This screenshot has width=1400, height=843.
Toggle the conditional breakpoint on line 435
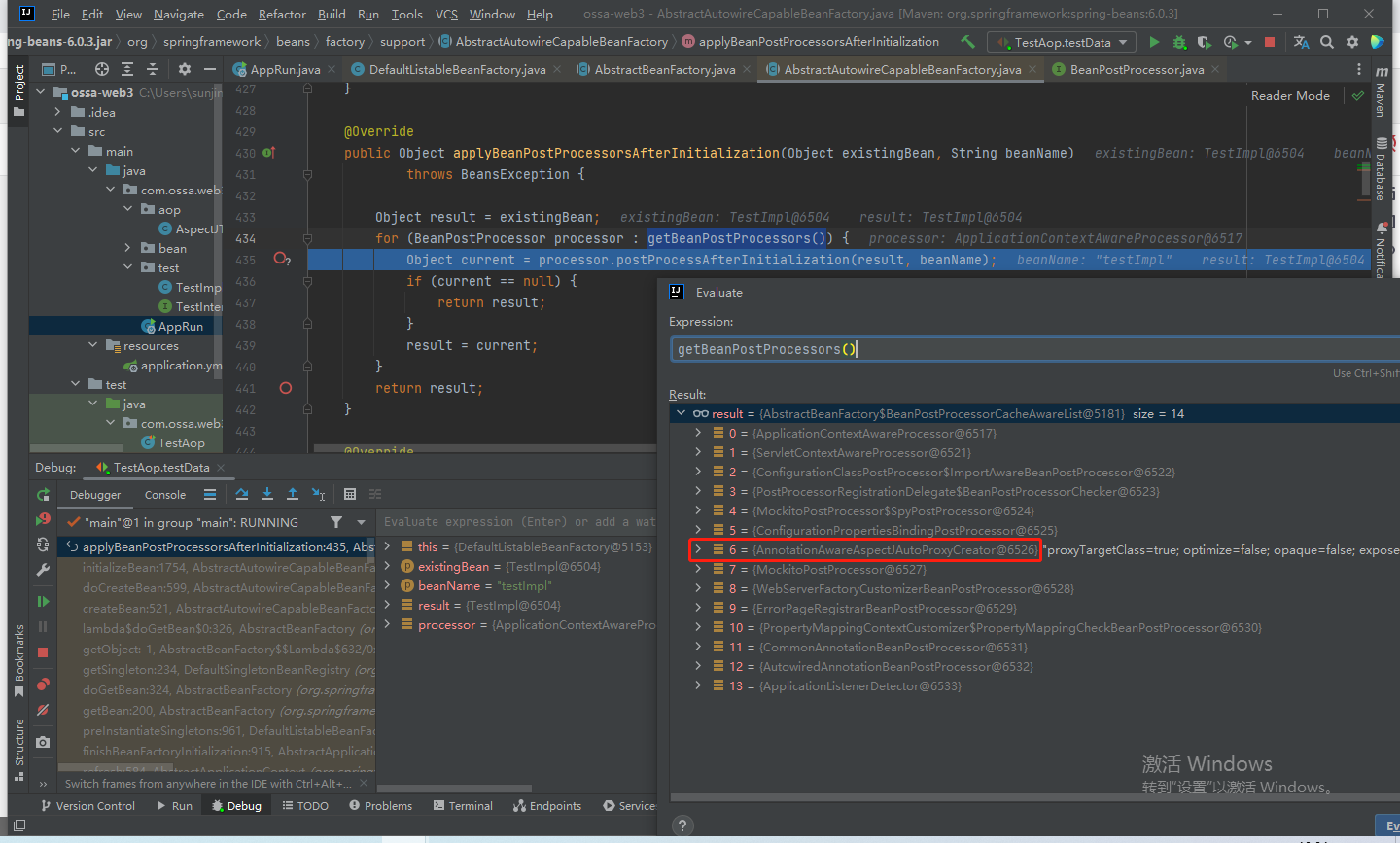point(282,259)
